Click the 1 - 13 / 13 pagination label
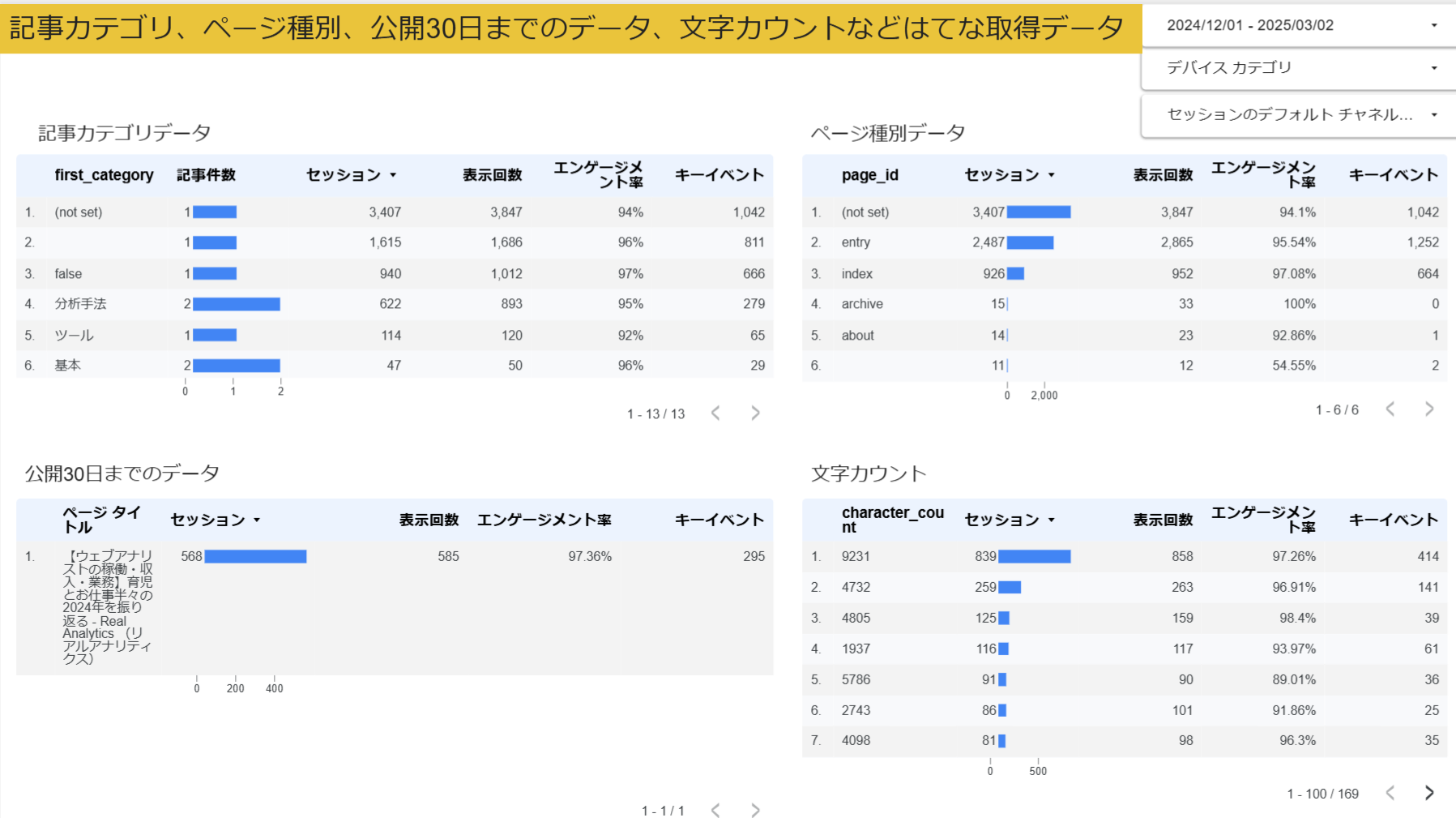This screenshot has height=818, width=1456. (x=655, y=414)
